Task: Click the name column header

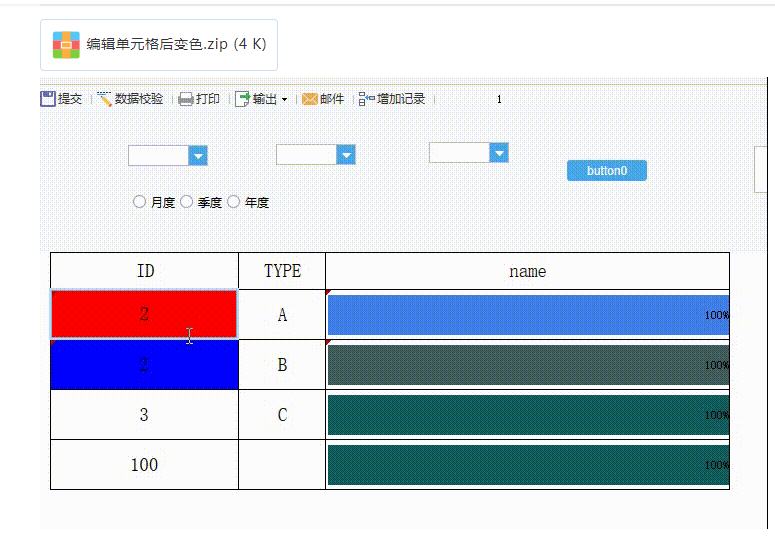Action: pyautogui.click(x=528, y=271)
